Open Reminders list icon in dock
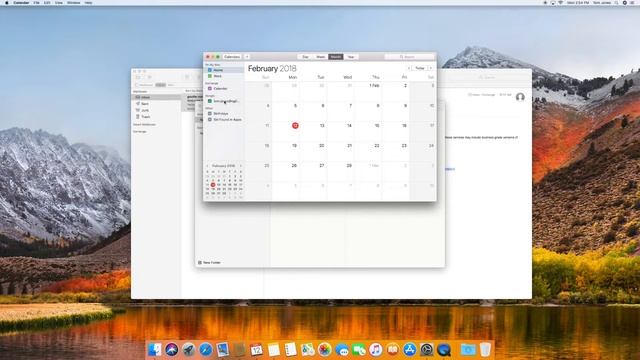 (x=291, y=349)
